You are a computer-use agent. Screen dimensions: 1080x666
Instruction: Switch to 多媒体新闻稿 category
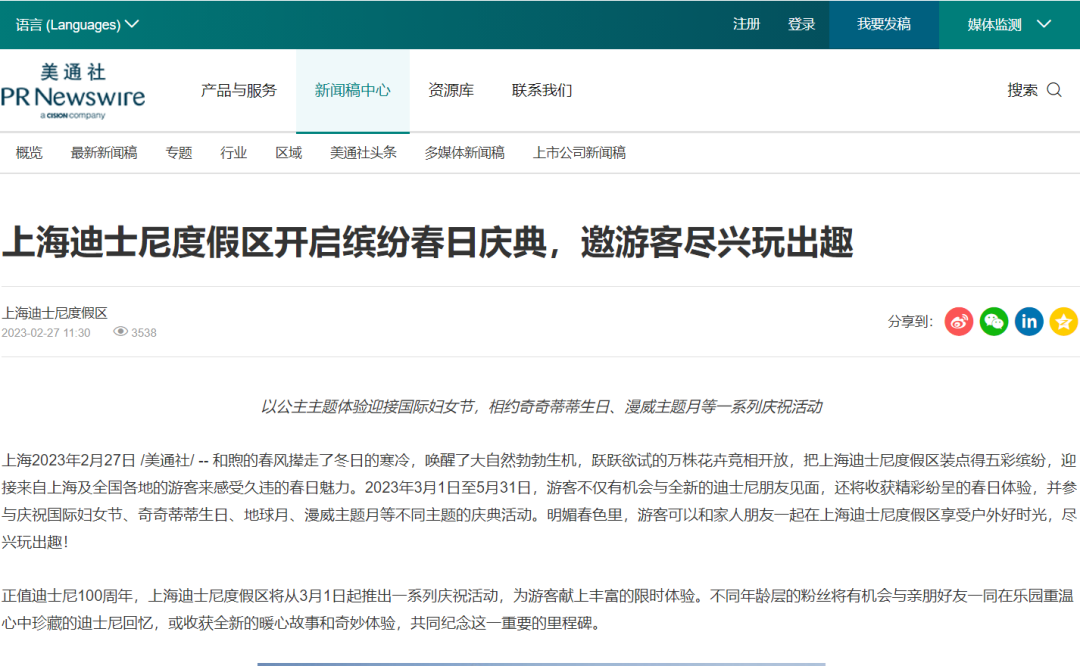(464, 153)
